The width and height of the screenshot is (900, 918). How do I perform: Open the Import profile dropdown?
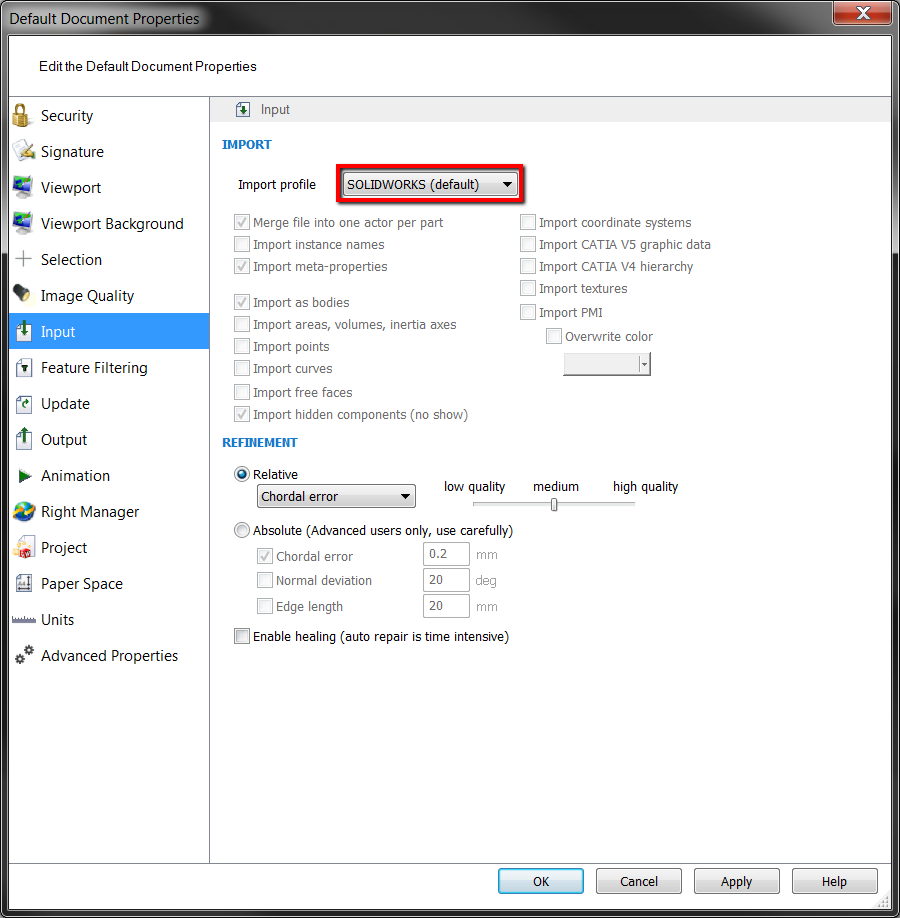430,184
